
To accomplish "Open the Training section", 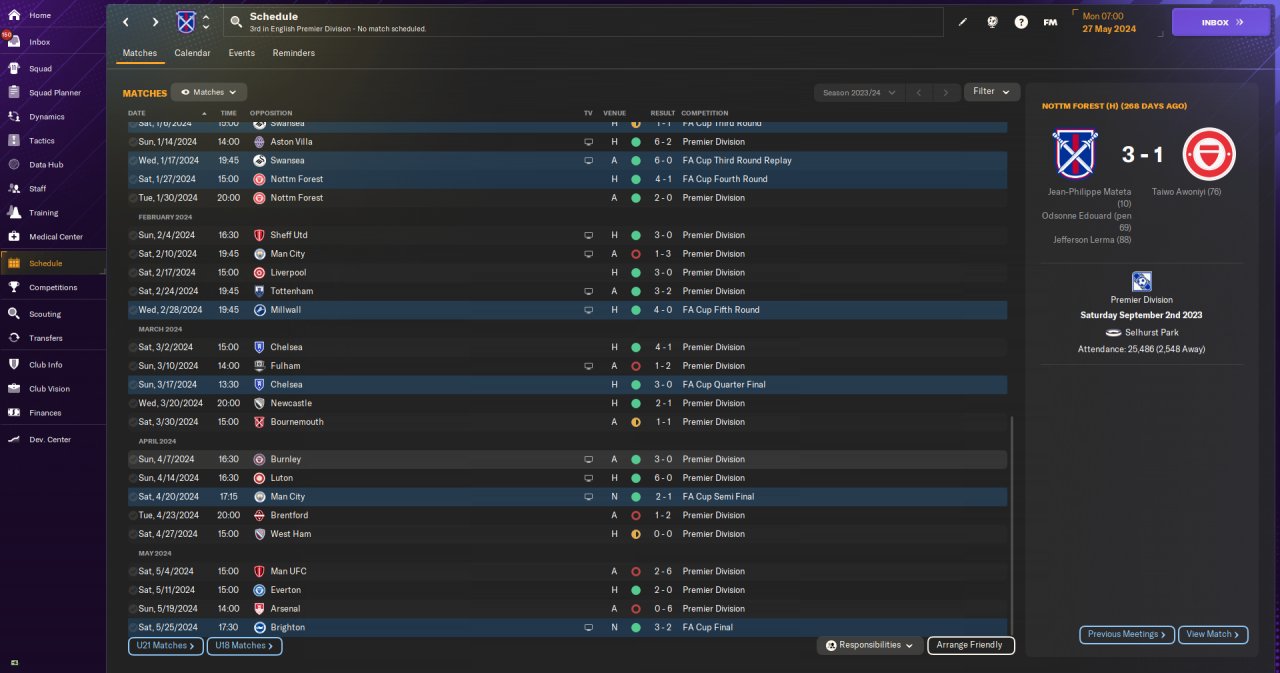I will click(x=43, y=213).
